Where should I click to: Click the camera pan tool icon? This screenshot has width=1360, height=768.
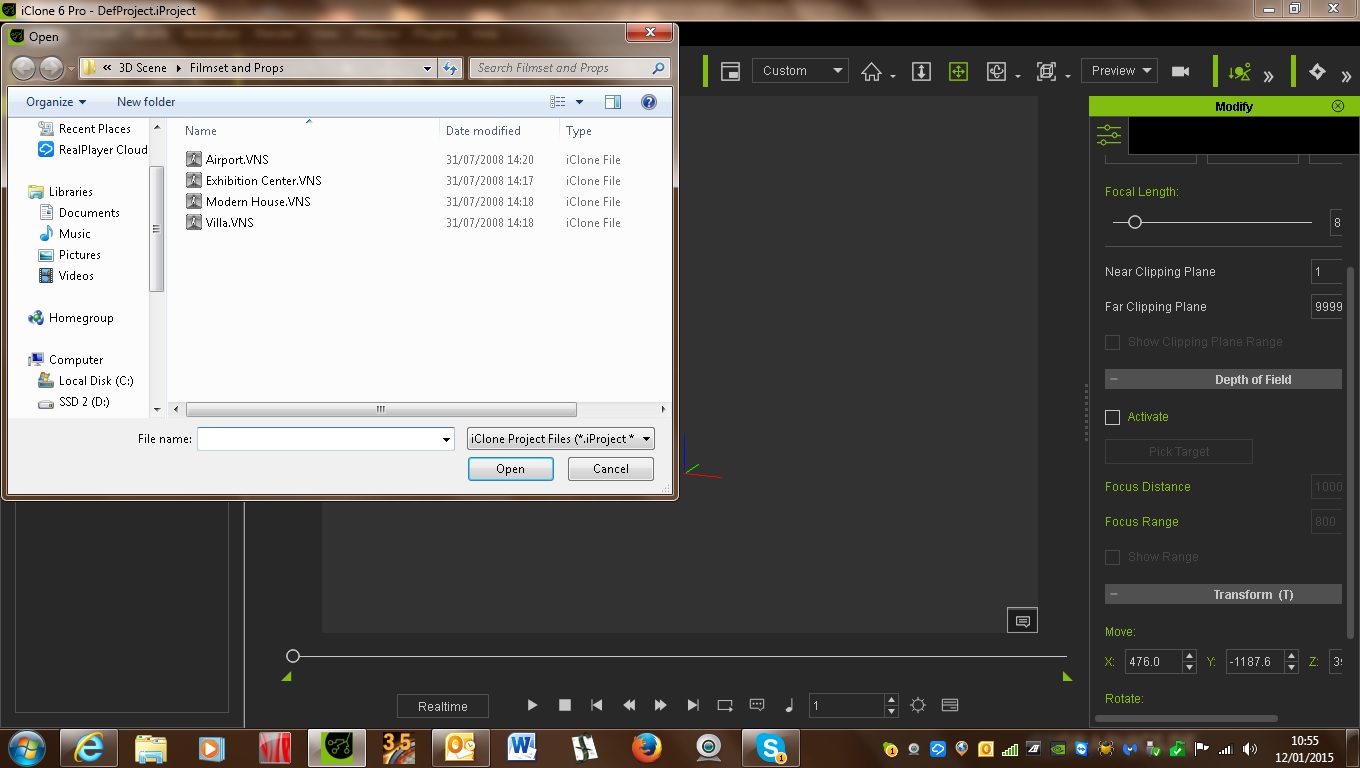[958, 71]
